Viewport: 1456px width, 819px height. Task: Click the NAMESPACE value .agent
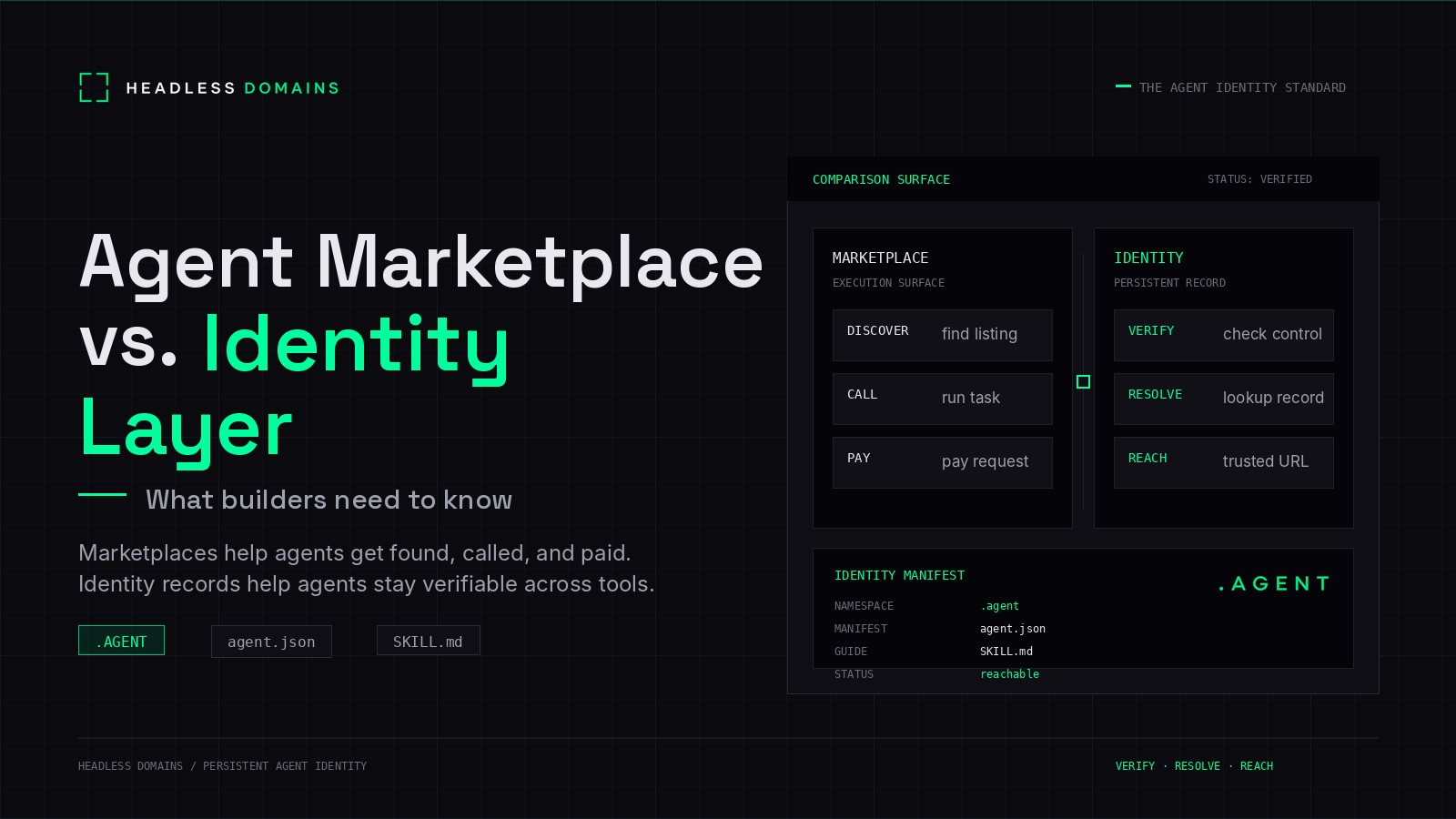(999, 606)
